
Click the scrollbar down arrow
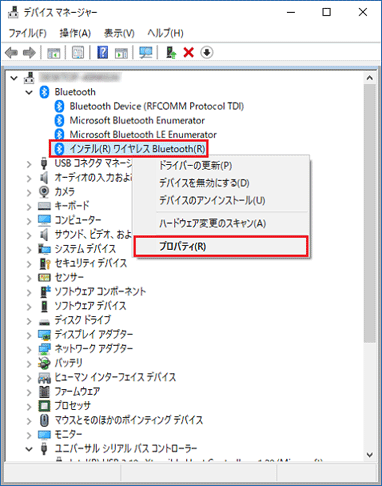[369, 455]
